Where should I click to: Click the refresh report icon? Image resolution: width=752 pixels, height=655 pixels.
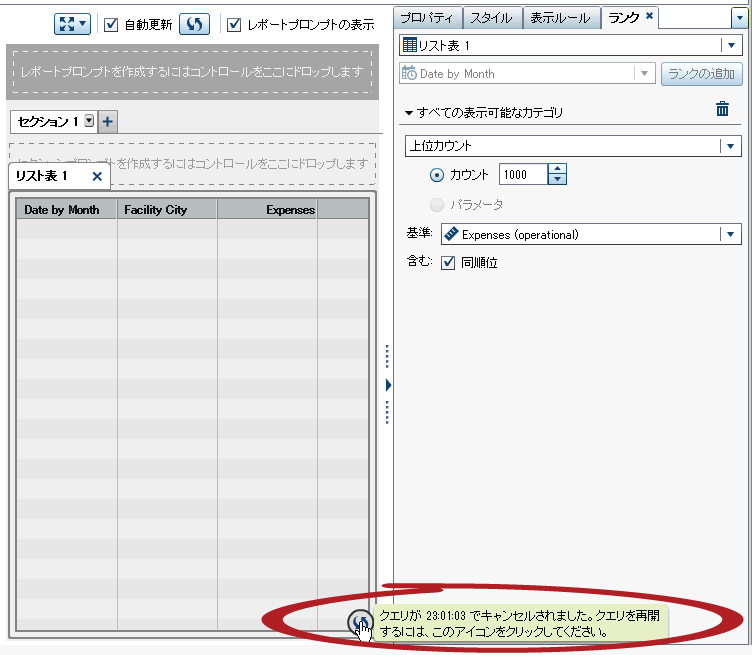point(194,24)
